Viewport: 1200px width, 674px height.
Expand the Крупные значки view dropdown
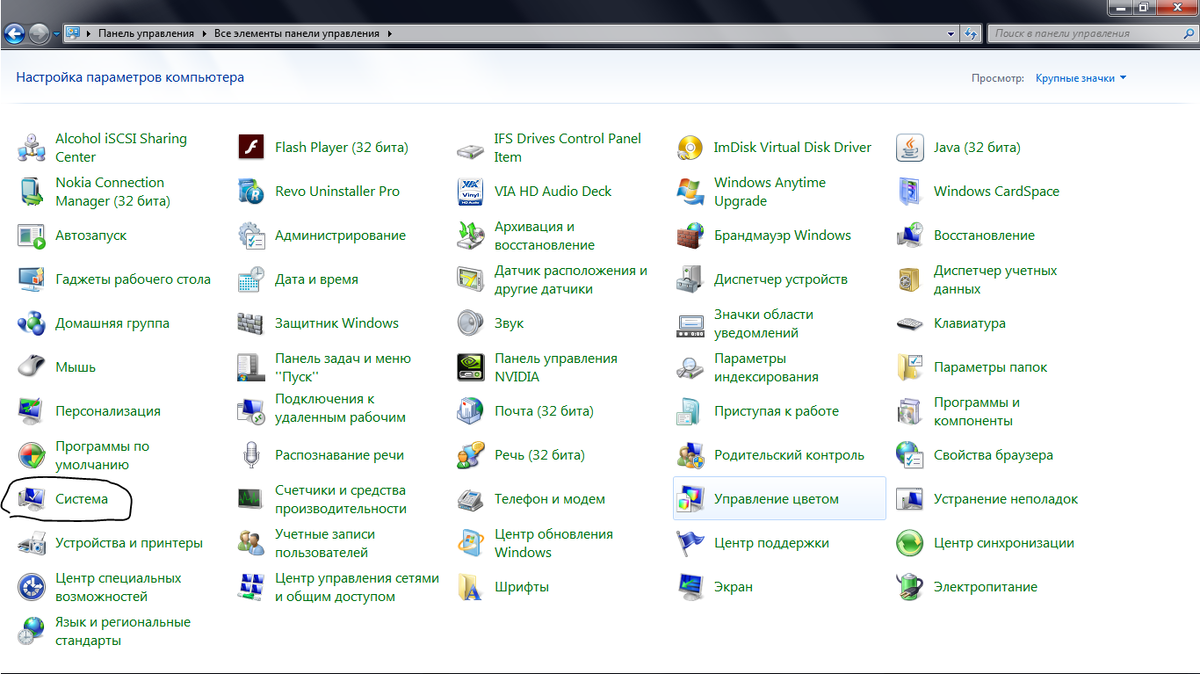click(1081, 77)
